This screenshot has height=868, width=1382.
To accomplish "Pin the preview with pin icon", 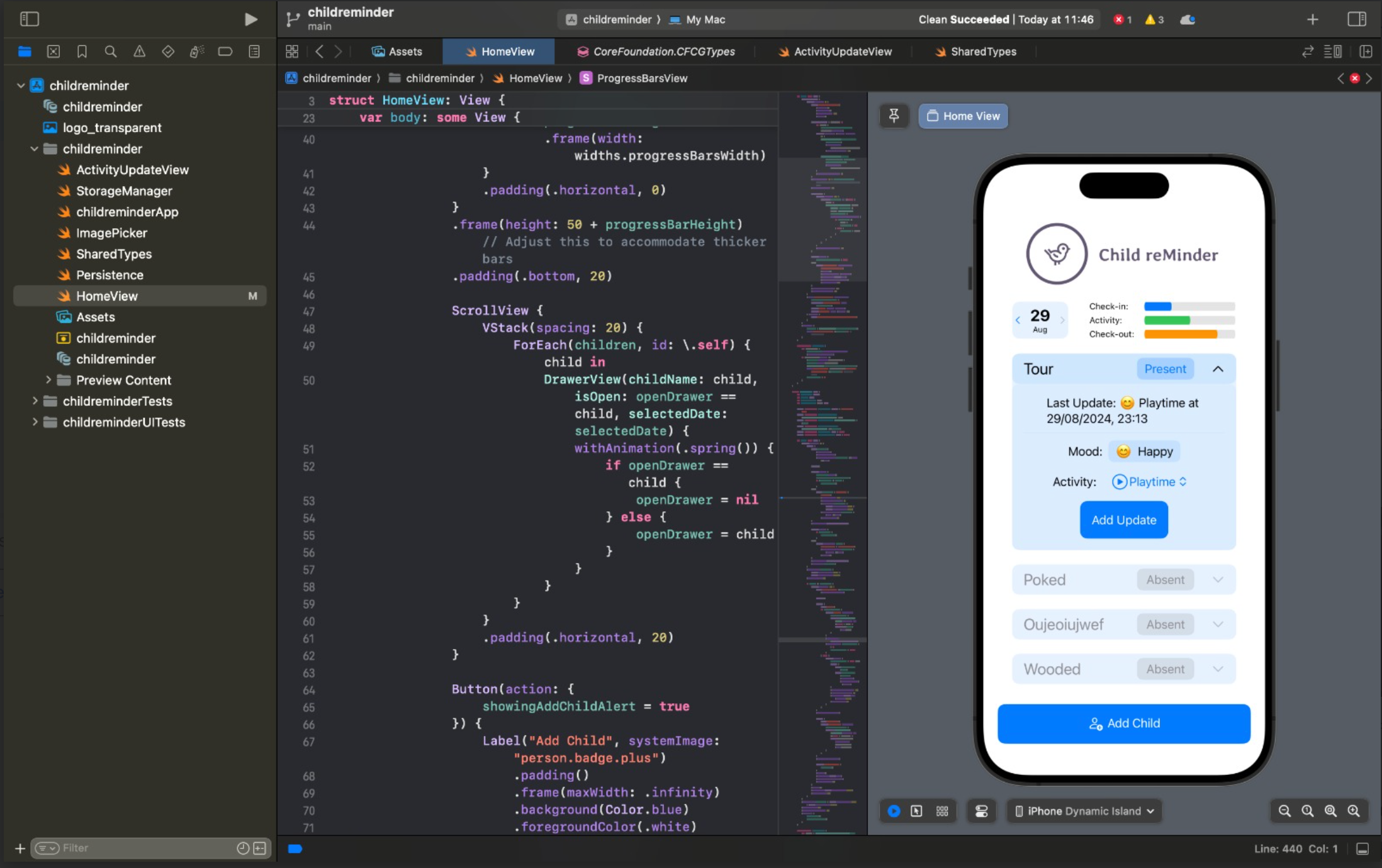I will coord(894,116).
